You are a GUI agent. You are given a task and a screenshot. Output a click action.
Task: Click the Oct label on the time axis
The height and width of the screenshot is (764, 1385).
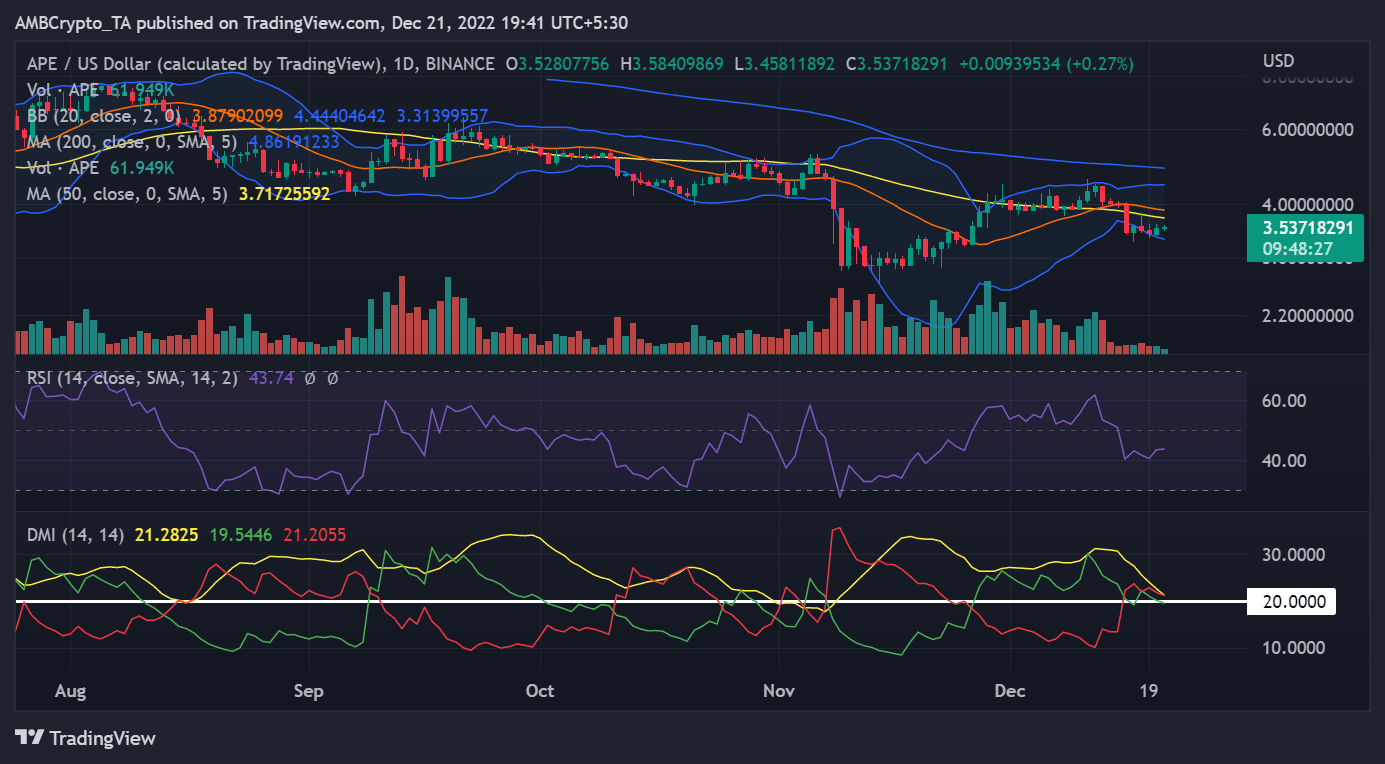click(x=540, y=691)
